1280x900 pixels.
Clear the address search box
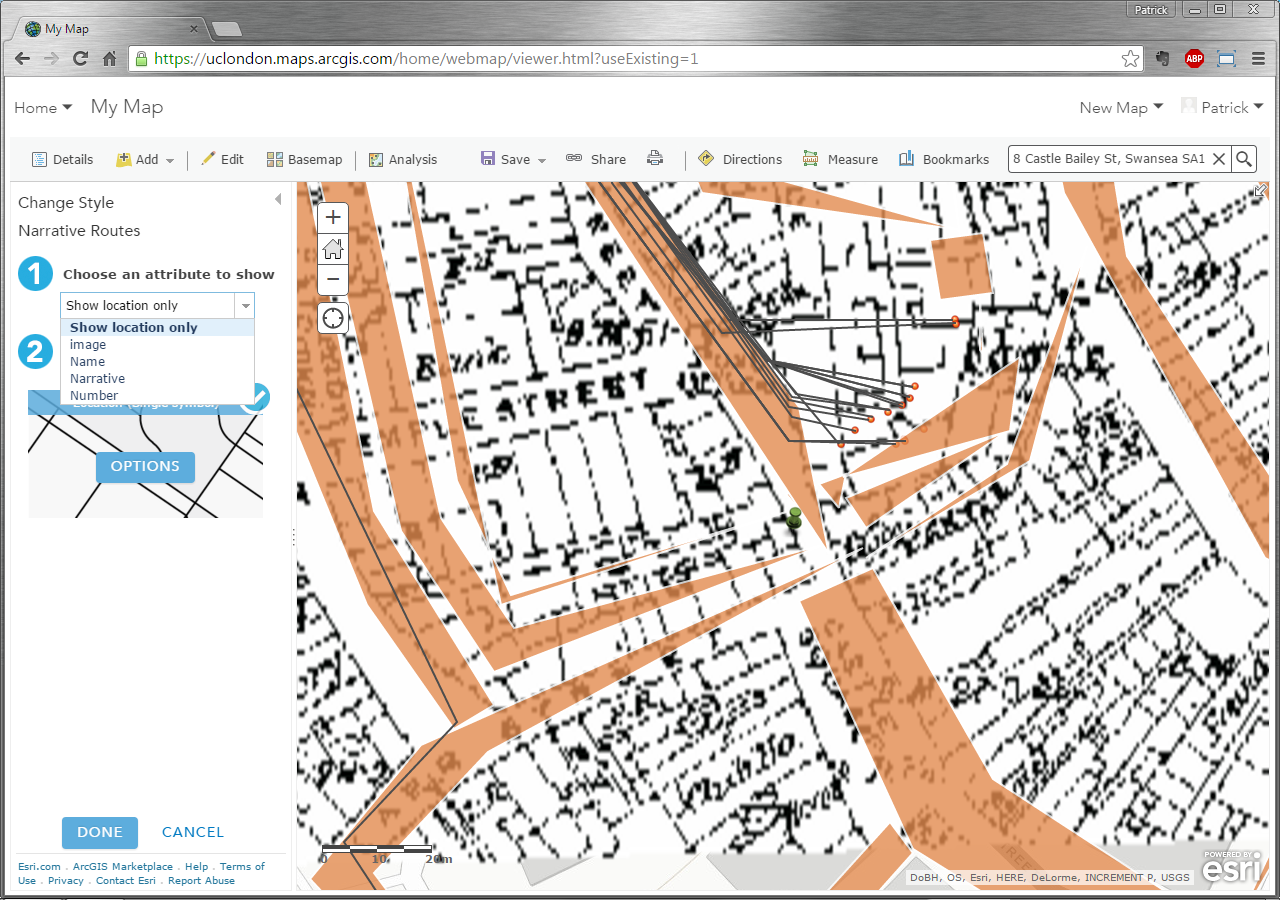click(1218, 159)
